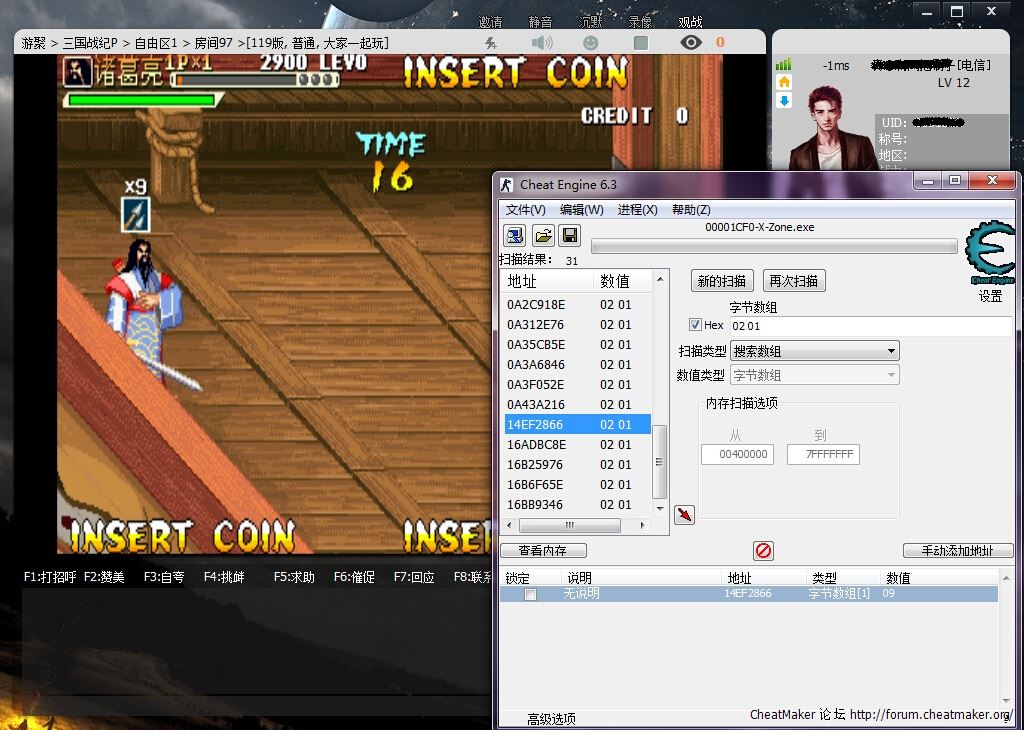Click the floppy disk save icon
This screenshot has height=730, width=1024.
click(569, 235)
